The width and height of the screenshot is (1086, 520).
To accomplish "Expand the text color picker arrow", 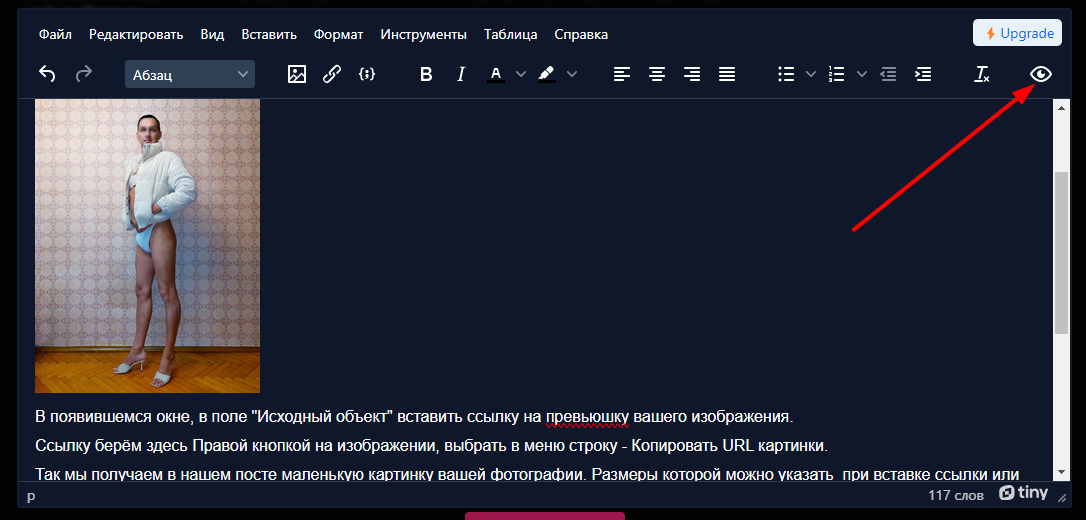I will 521,74.
